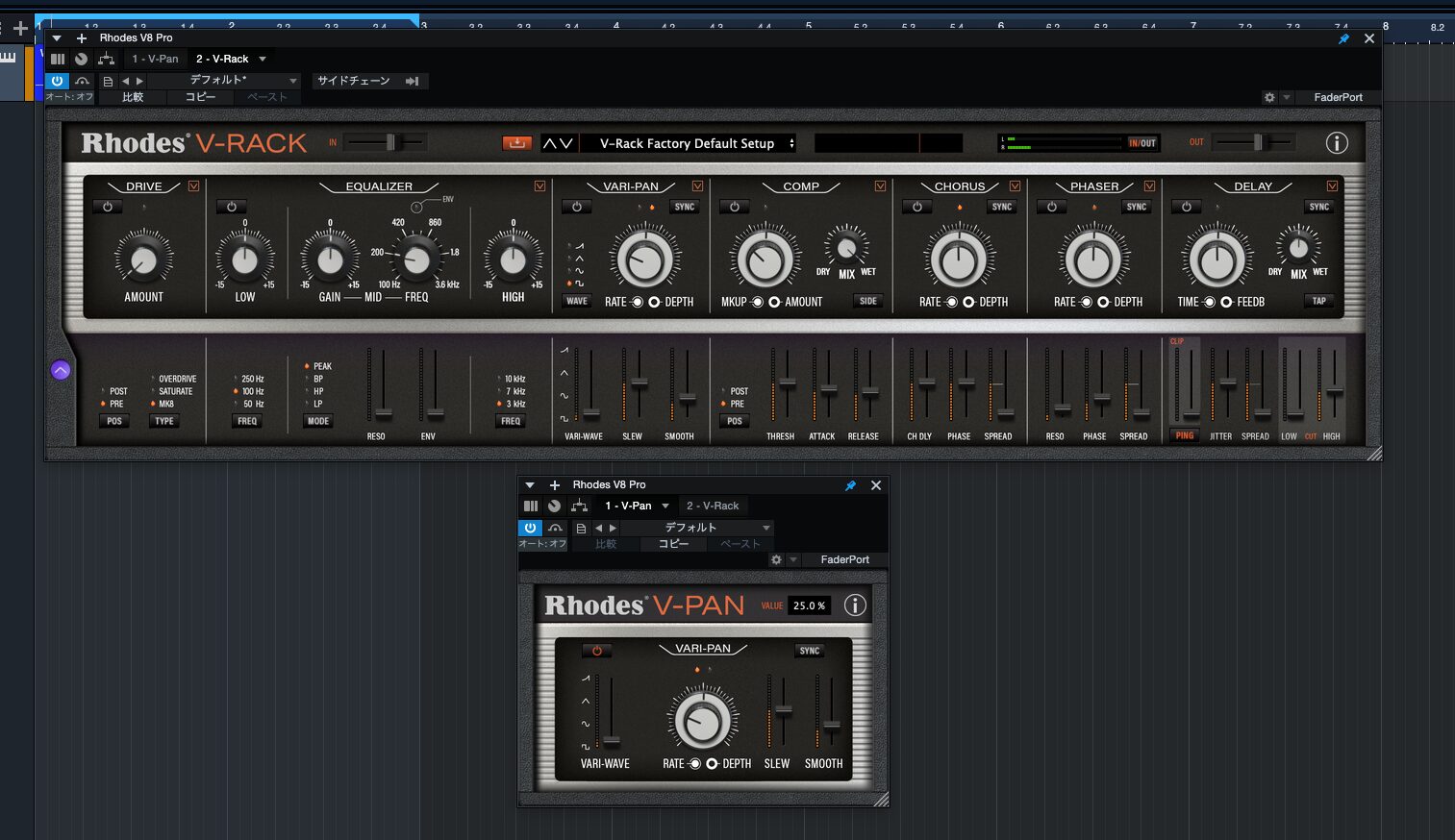Screen dimensions: 1455x840
Task: Toggle PHASER section orange checkbox
Action: point(1149,186)
